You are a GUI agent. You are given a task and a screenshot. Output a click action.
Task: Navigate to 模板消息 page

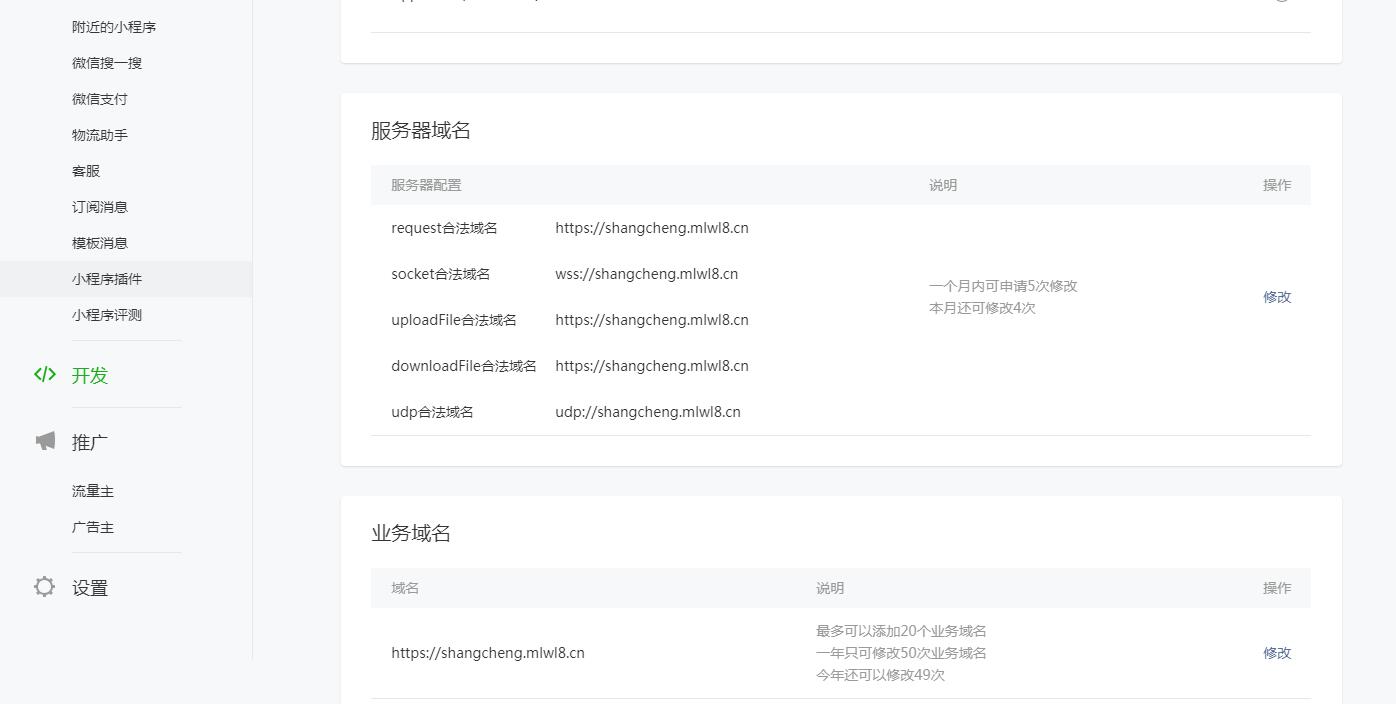pos(100,243)
